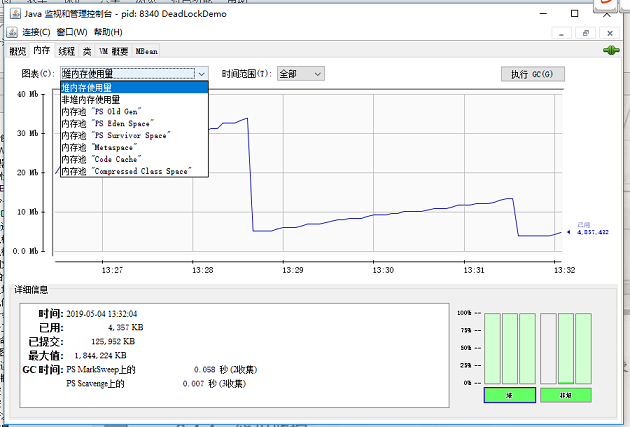Click the small frame icon beside 连接 menu
The width and height of the screenshot is (630, 427).
pyautogui.click(x=13, y=33)
